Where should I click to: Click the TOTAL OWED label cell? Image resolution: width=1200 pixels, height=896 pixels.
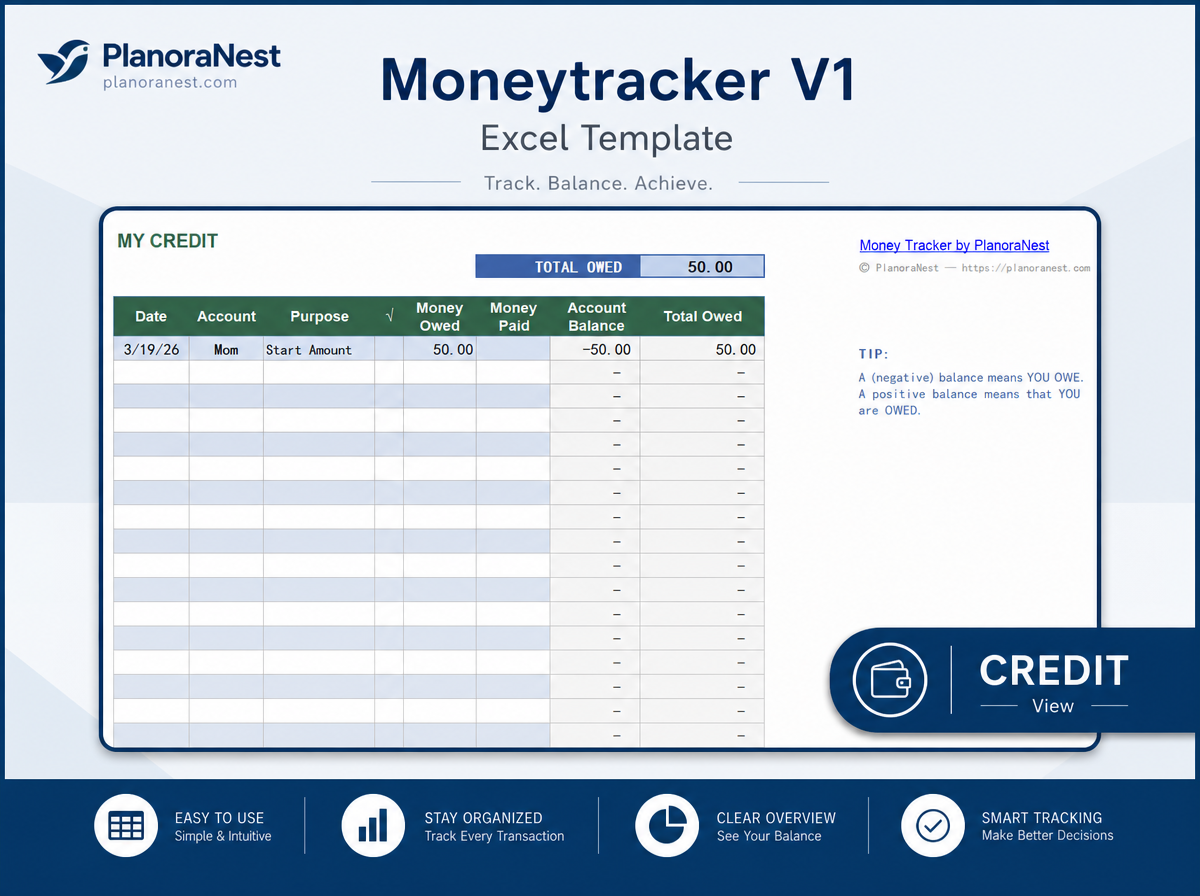[558, 267]
